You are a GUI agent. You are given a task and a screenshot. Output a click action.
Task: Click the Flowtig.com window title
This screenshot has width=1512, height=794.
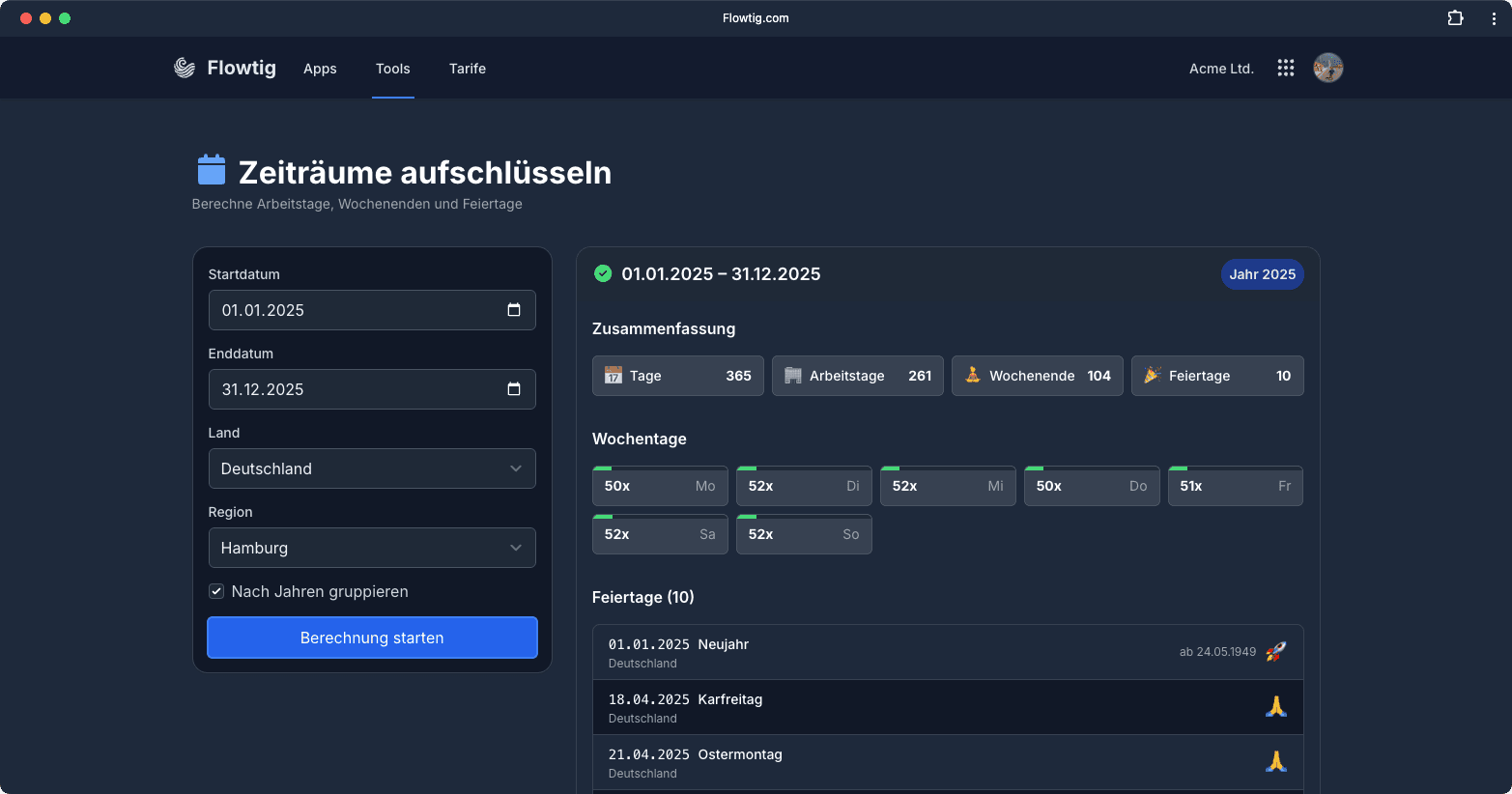click(756, 18)
